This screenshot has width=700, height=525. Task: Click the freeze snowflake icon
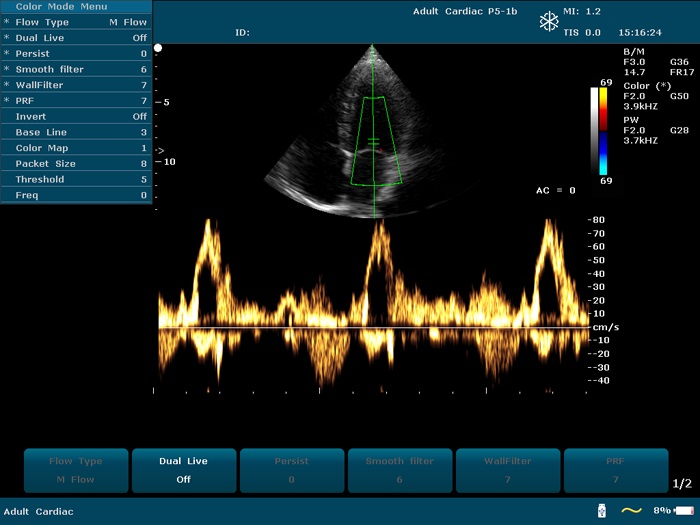549,21
